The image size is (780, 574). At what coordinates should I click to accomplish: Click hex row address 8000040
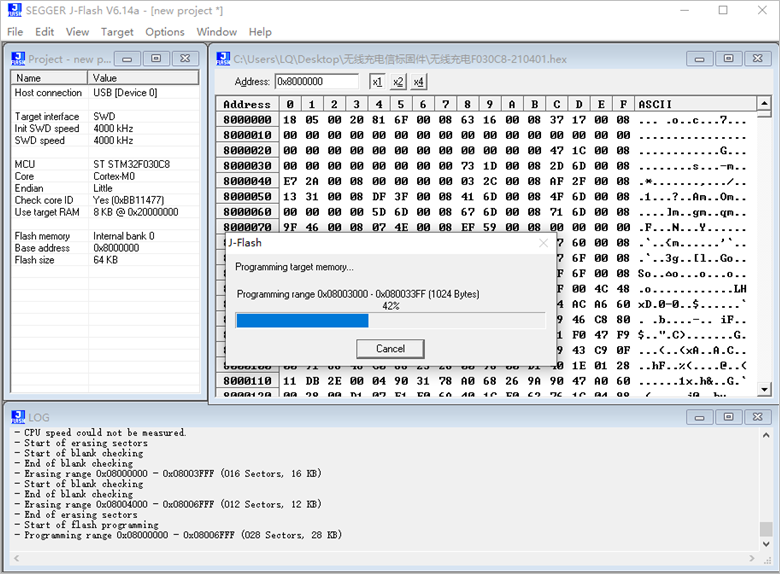(247, 182)
